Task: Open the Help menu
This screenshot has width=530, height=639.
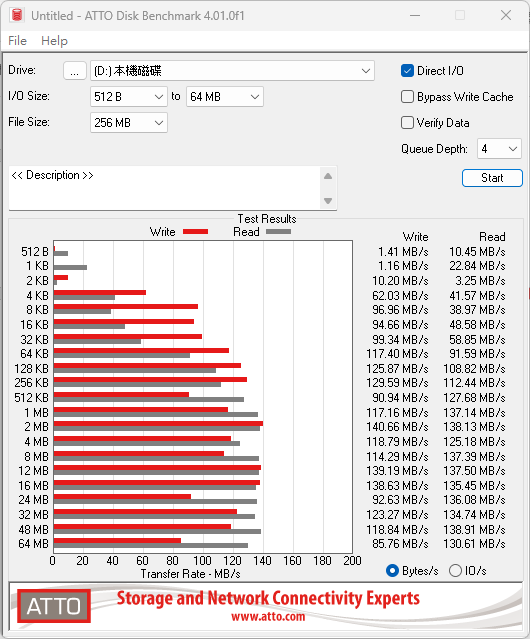Action: [54, 41]
